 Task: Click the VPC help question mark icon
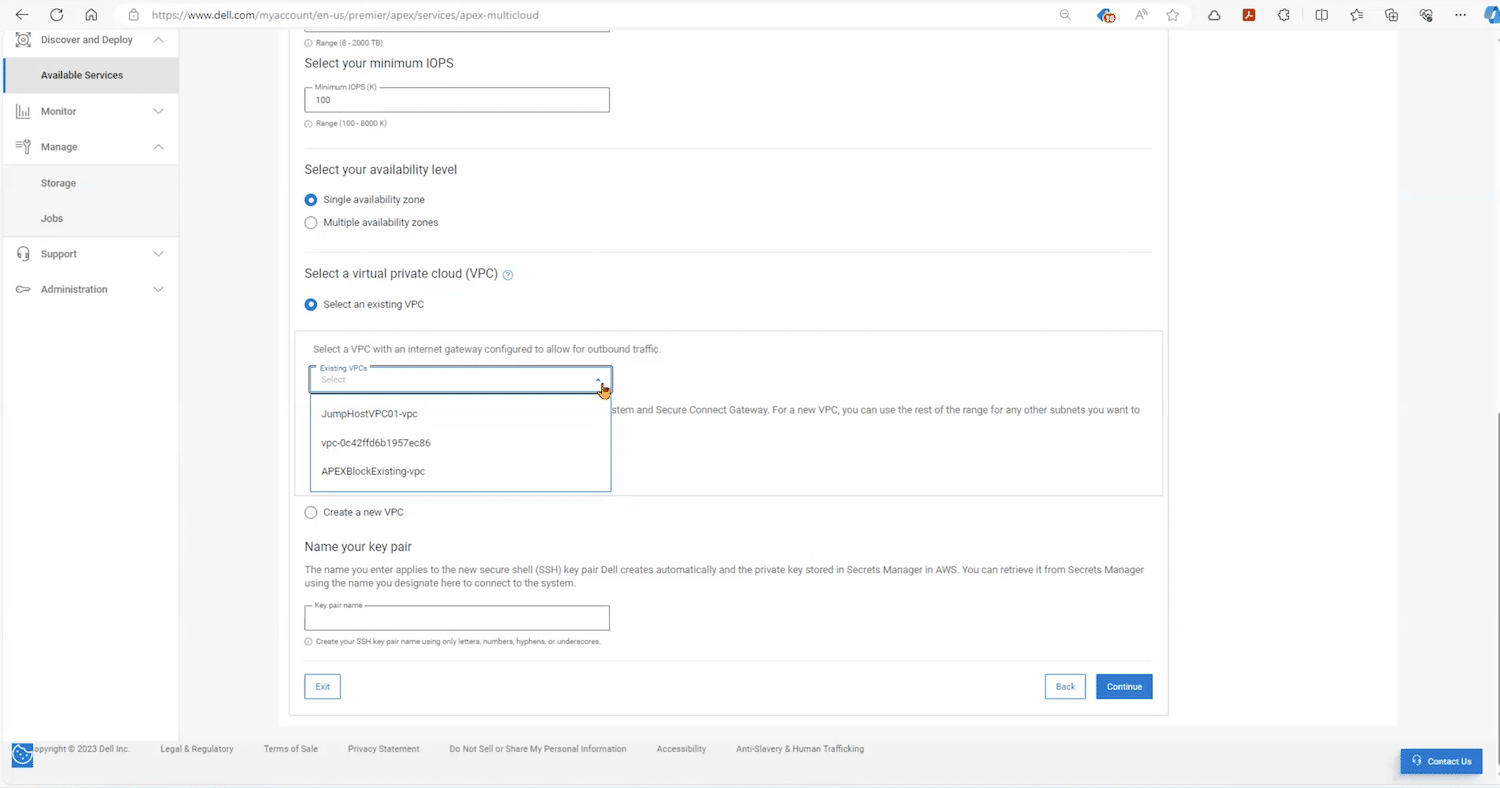coord(508,274)
